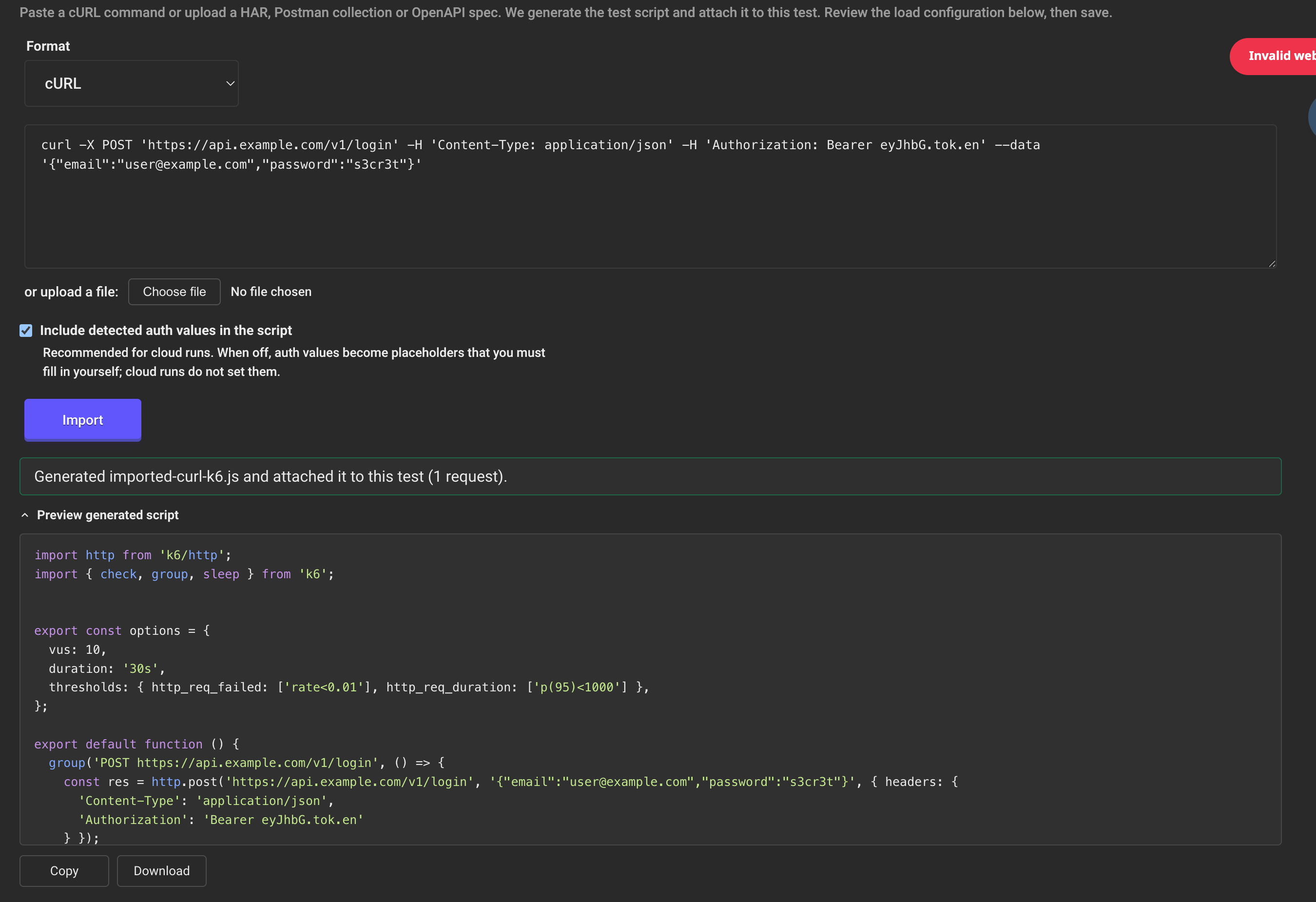This screenshot has height=902, width=1316.
Task: Copy the generated script
Action: (x=64, y=871)
